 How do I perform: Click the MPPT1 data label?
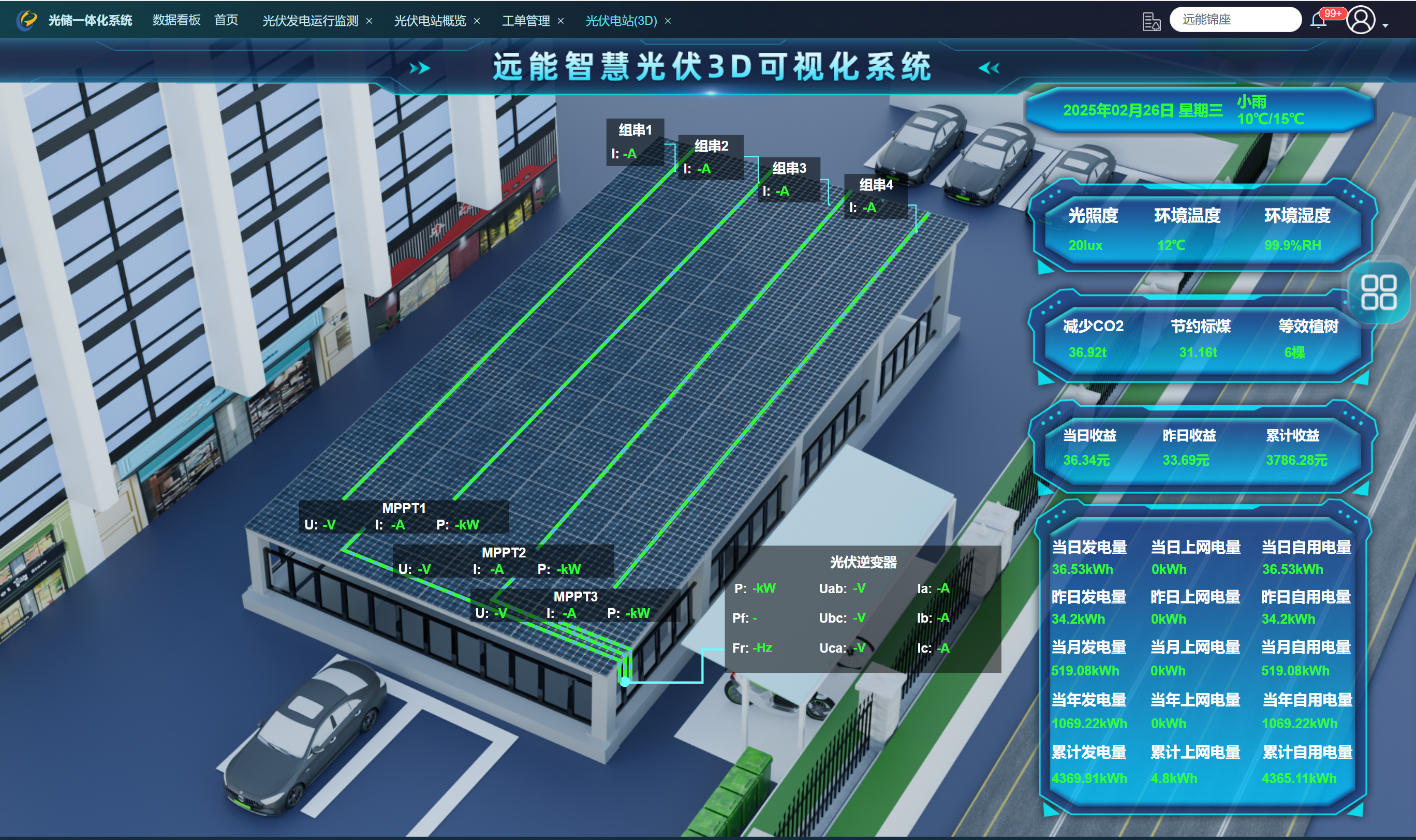[403, 508]
